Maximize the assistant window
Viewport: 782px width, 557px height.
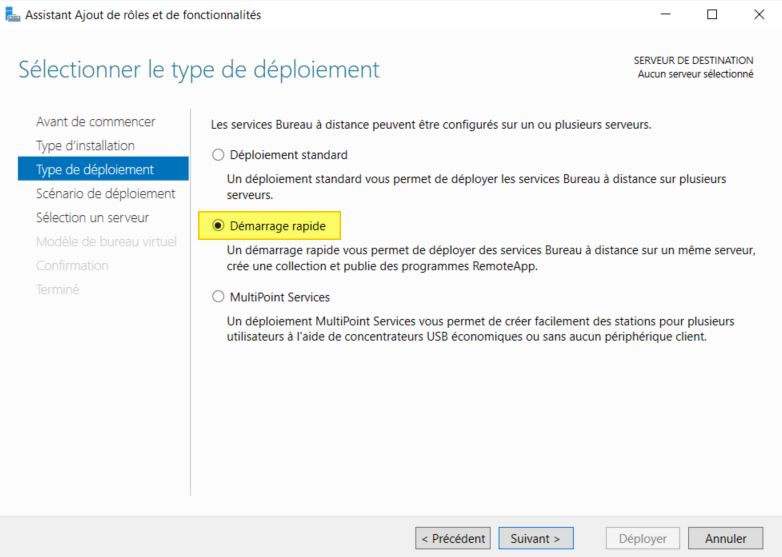pos(712,14)
